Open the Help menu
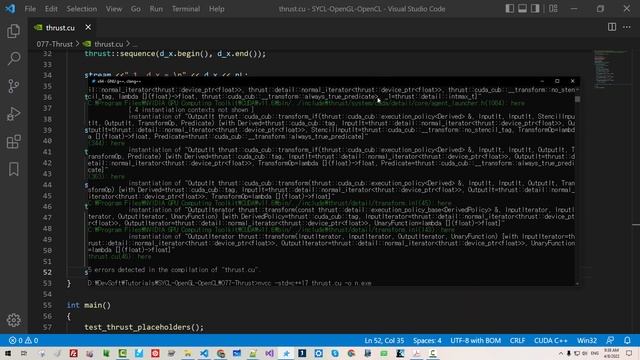This screenshot has height=360, width=640. pyautogui.click(x=217, y=9)
